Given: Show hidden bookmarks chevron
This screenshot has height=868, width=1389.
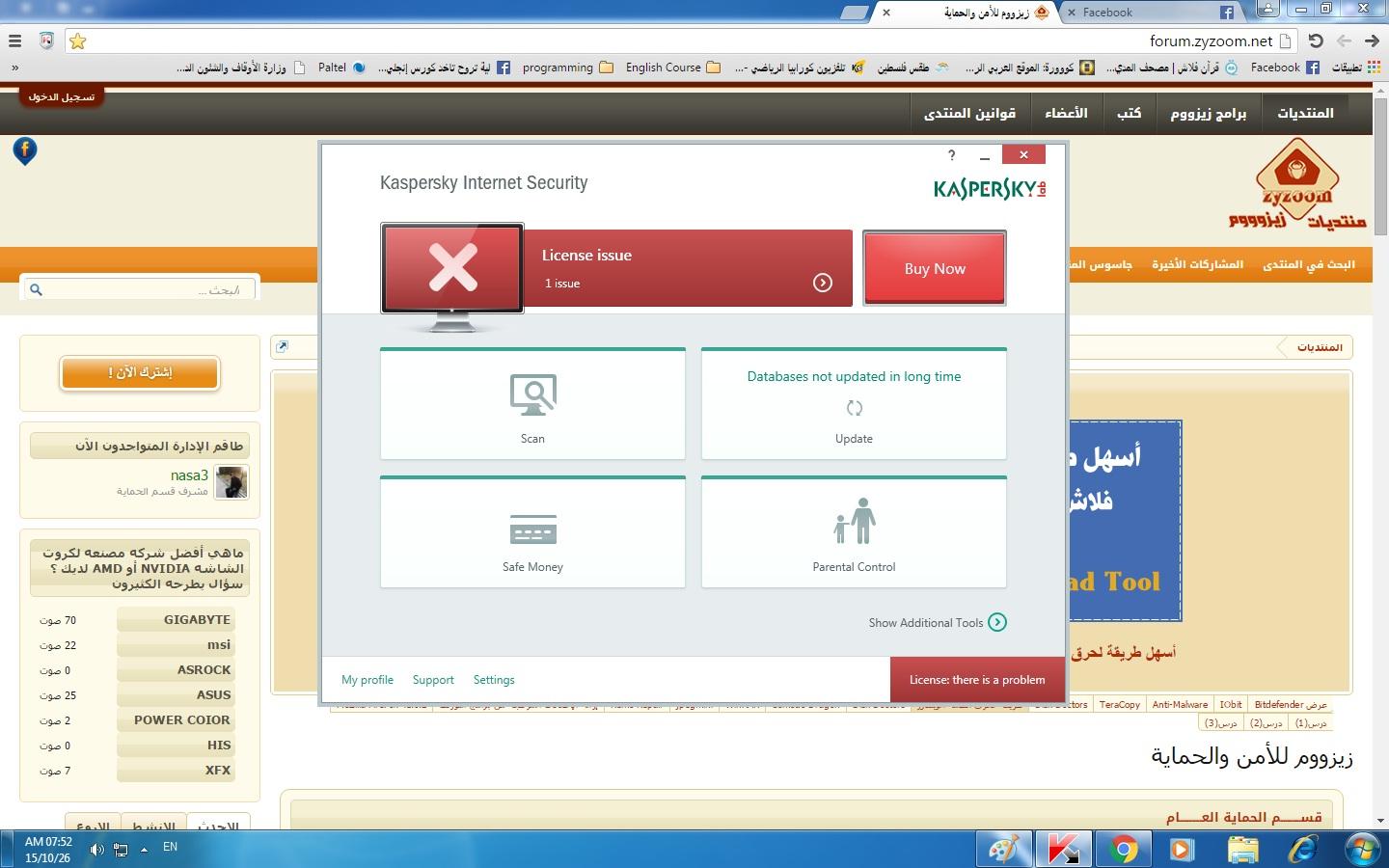Looking at the screenshot, I should [x=14, y=68].
